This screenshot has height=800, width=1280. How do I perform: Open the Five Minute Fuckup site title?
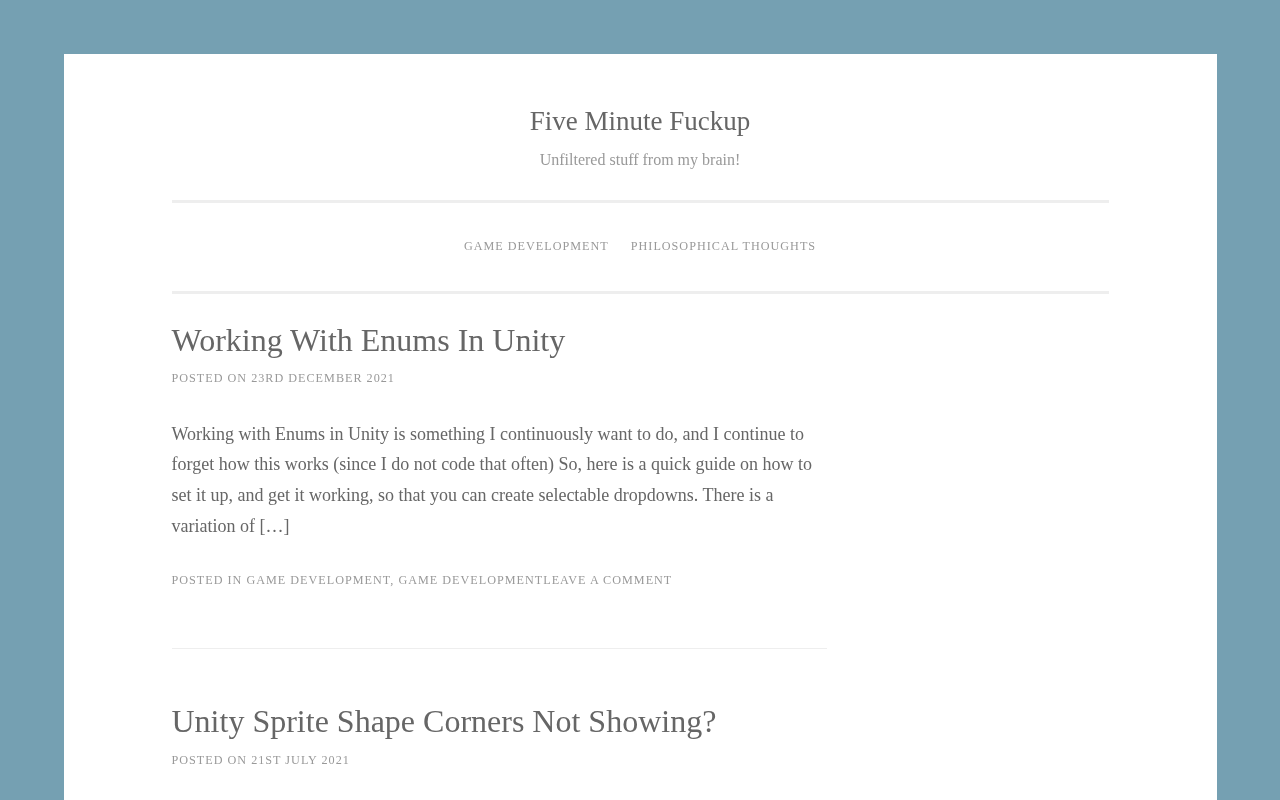tap(639, 121)
